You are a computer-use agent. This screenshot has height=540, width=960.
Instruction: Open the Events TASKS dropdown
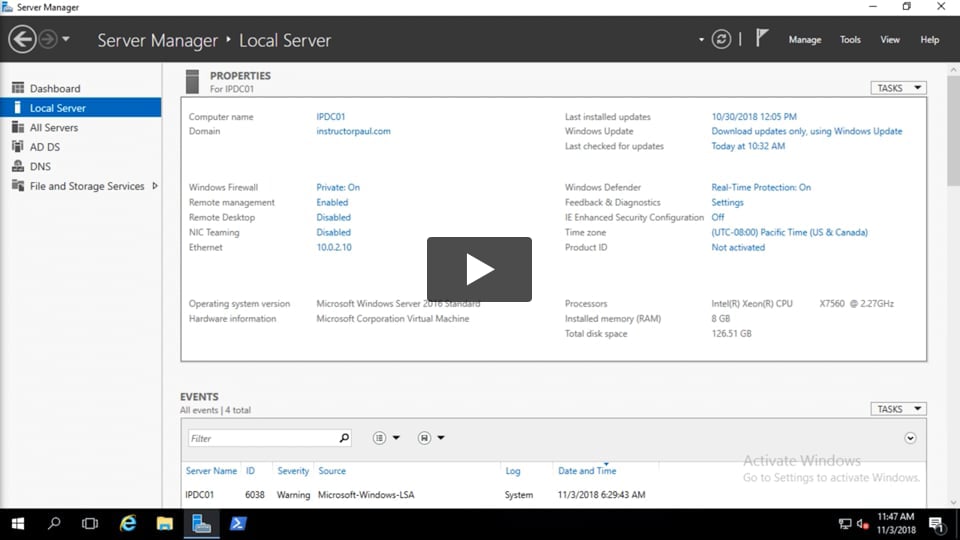click(x=898, y=409)
